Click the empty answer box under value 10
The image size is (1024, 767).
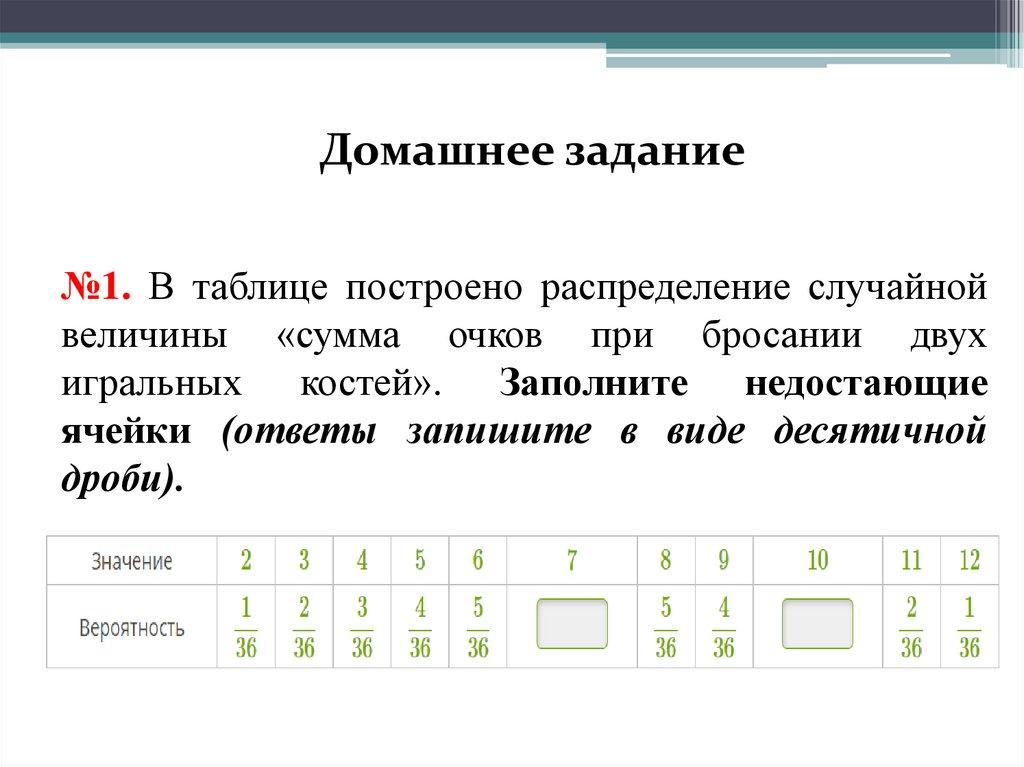coord(817,624)
